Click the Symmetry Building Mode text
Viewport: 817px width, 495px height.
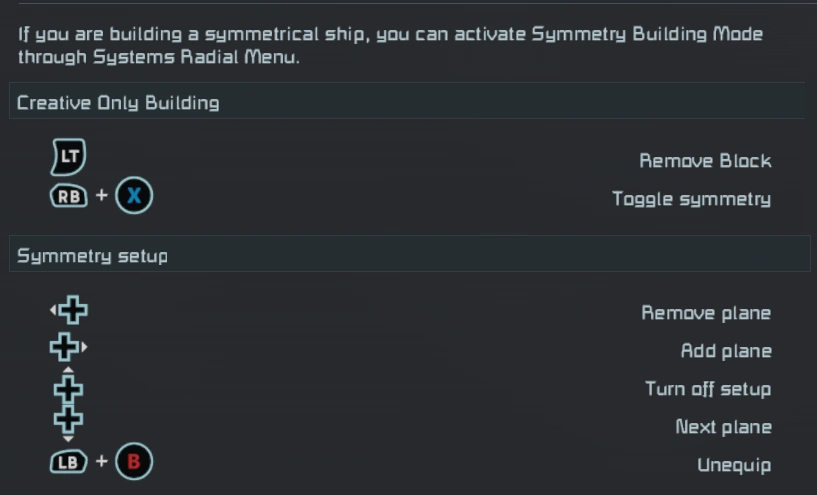[x=647, y=34]
